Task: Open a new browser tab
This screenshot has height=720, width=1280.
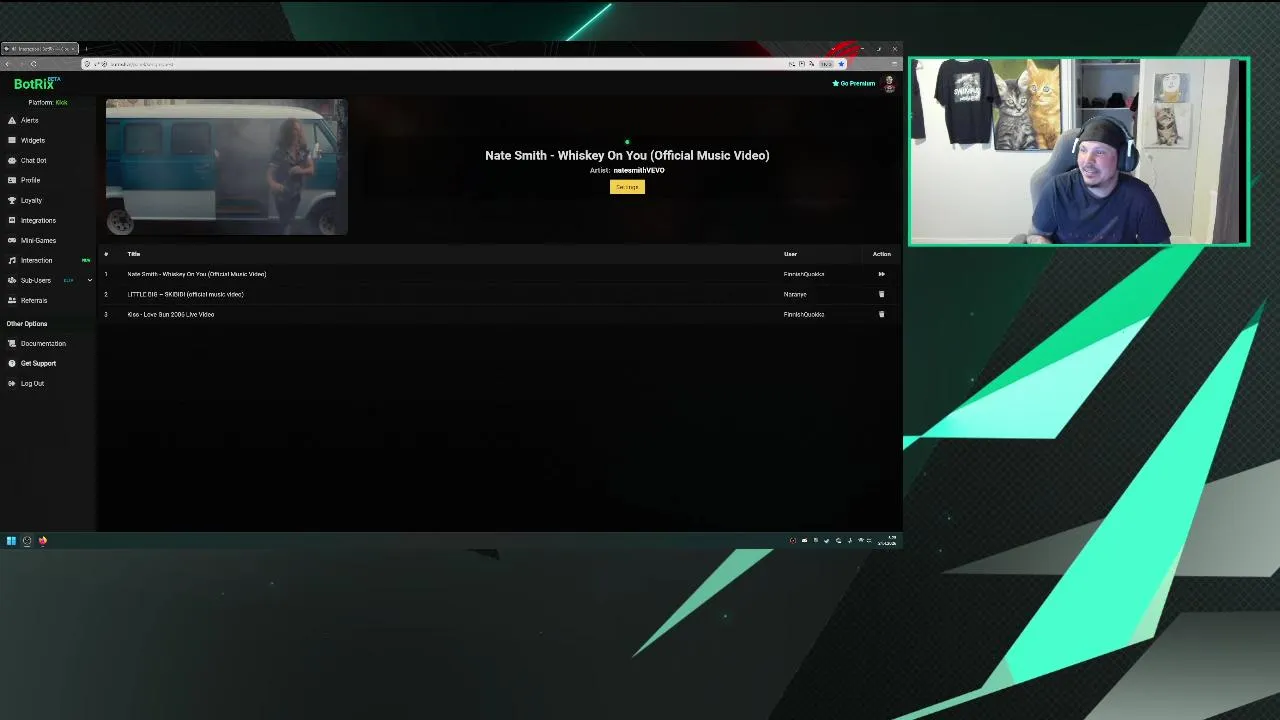Action: tap(86, 48)
